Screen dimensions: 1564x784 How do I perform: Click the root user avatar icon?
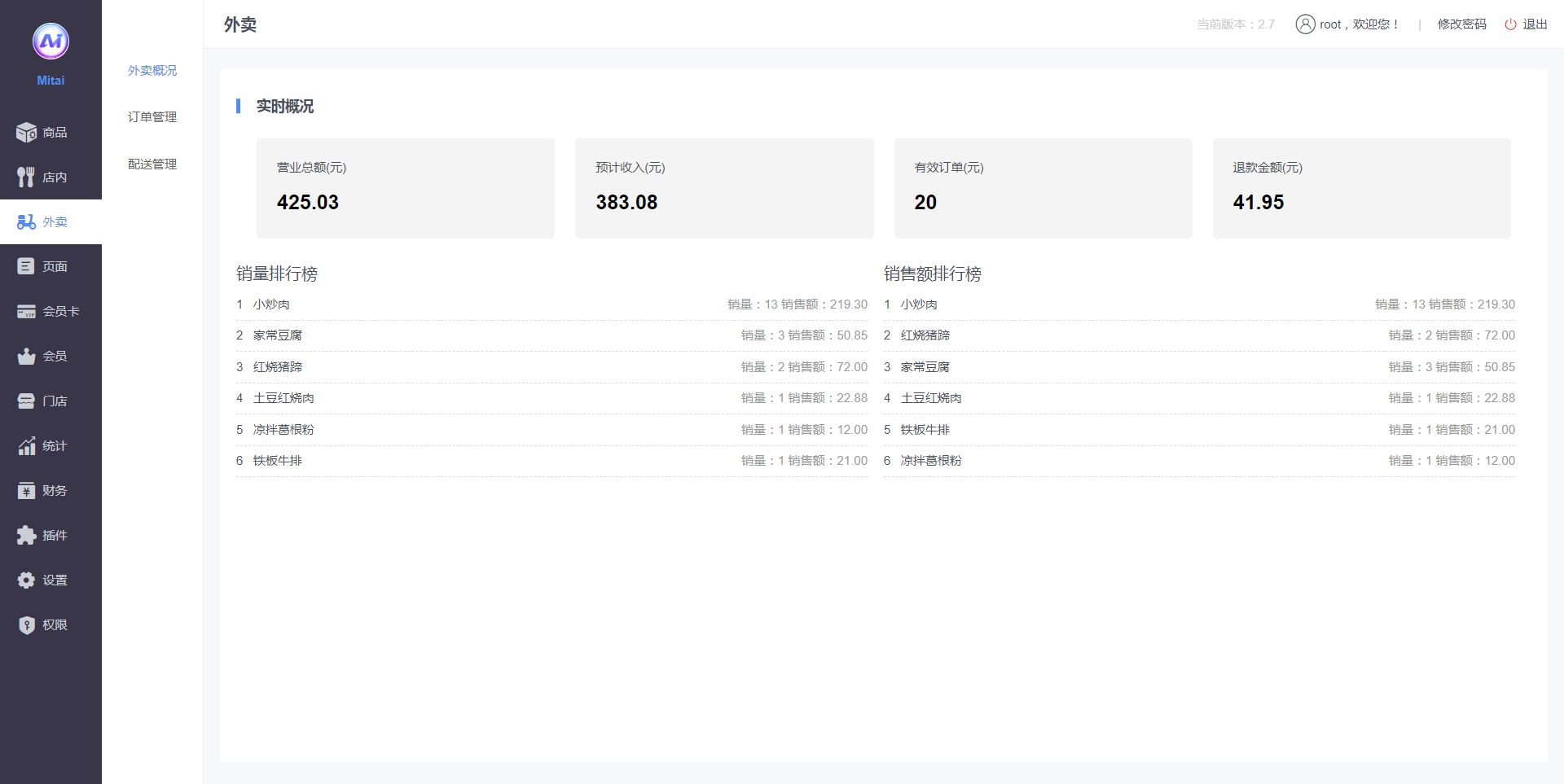(x=1305, y=24)
